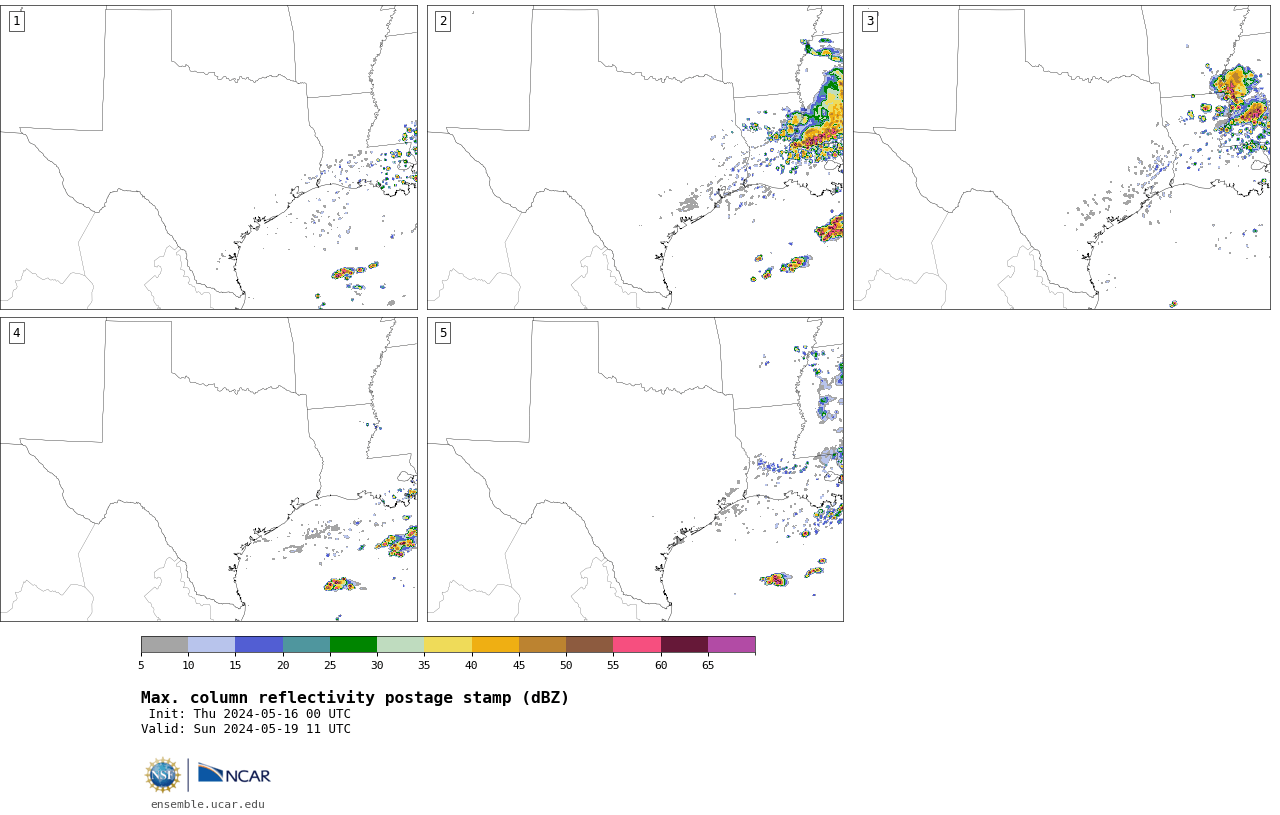This screenshot has width=1280, height=815.
Task: Open ensemble member 2 reflectivity map
Action: click(x=635, y=157)
